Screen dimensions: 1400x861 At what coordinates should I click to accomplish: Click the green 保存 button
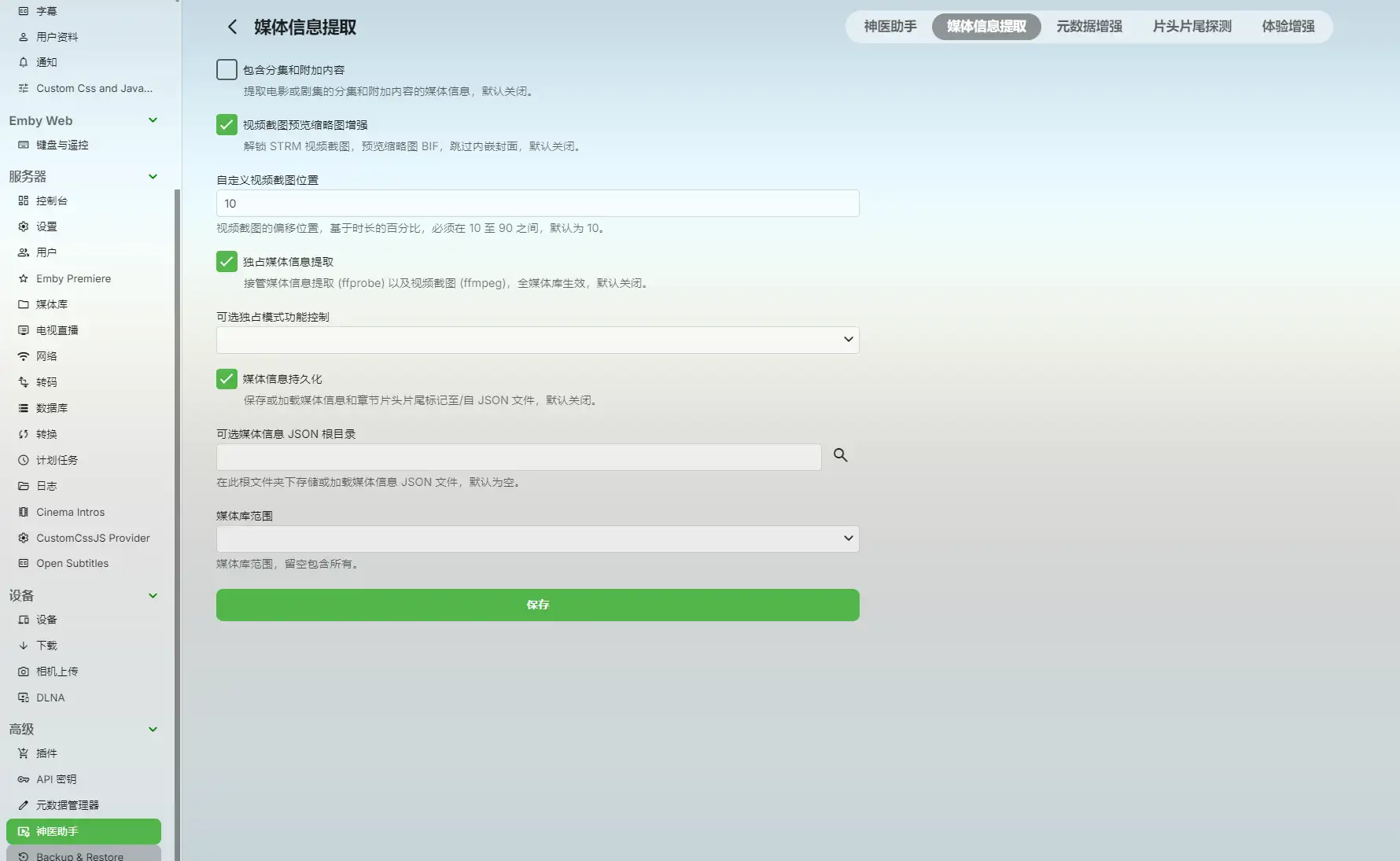(537, 605)
